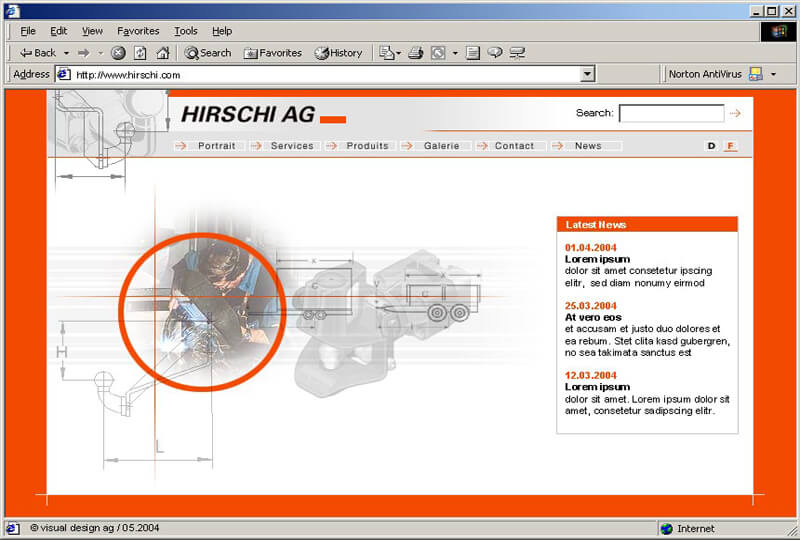
Task: Expand the Edit icon dropdown arrow
Action: click(x=455, y=53)
